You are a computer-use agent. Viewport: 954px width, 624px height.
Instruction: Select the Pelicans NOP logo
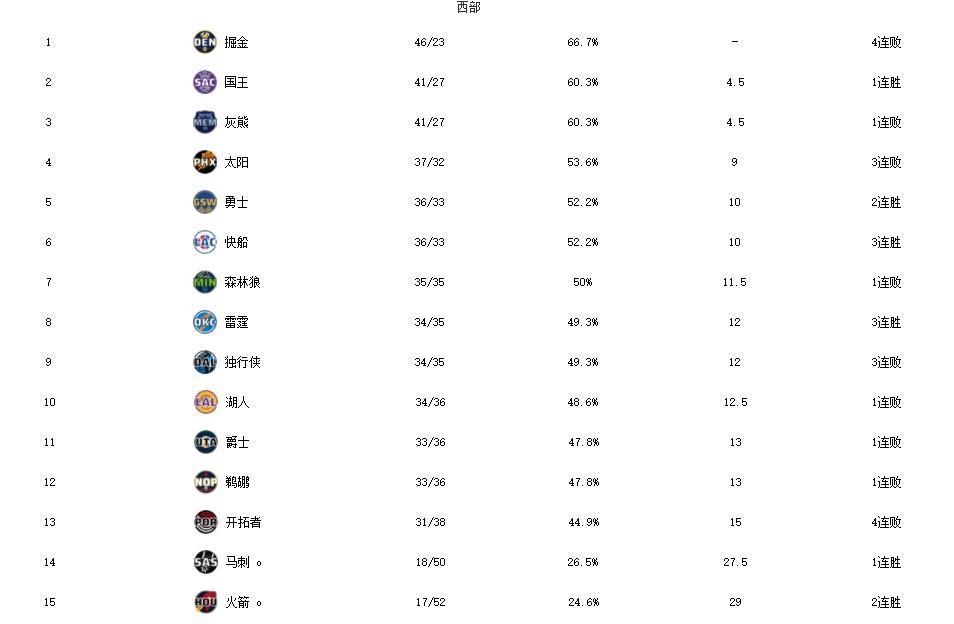(204, 482)
